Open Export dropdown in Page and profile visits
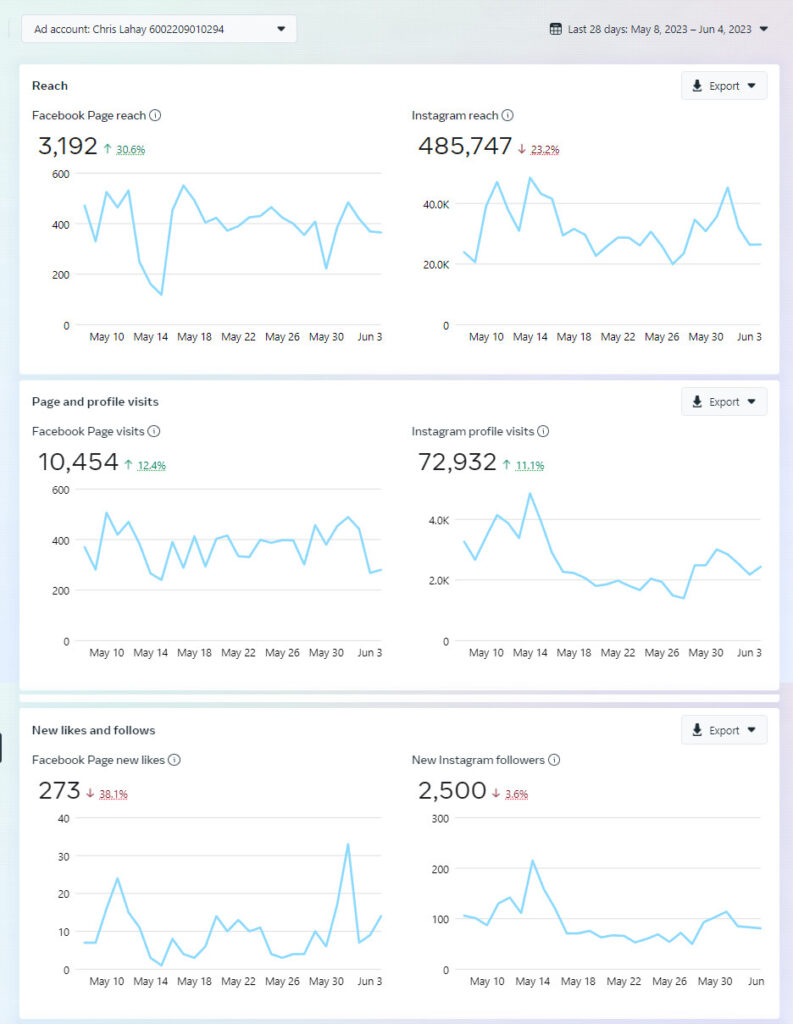The width and height of the screenshot is (793, 1024). tap(724, 402)
